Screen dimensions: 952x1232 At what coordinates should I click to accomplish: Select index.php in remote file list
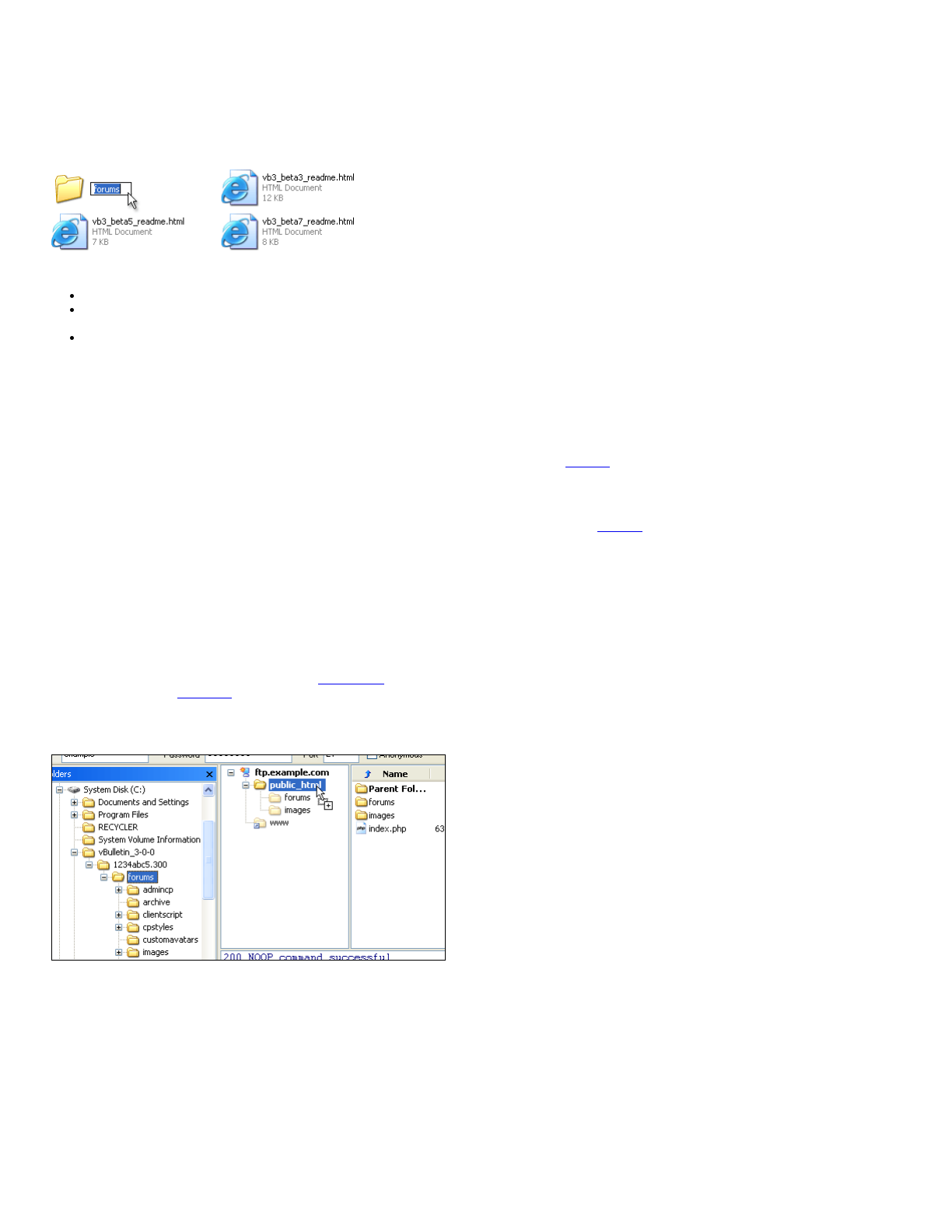(x=381, y=828)
